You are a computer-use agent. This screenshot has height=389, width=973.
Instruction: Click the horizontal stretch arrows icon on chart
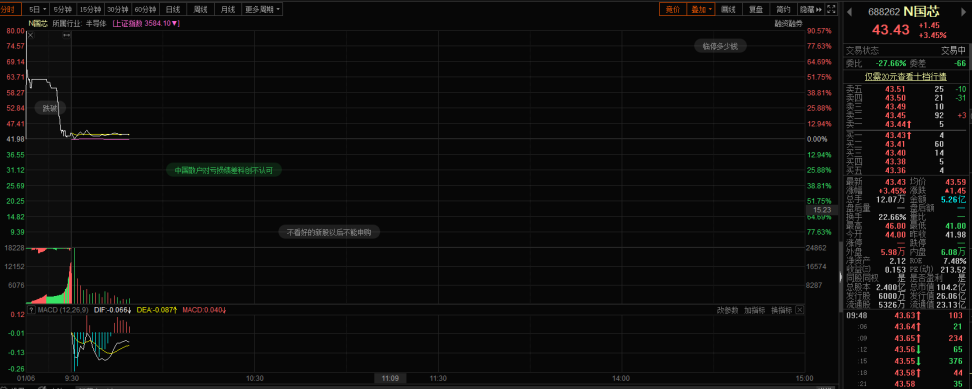click(66, 35)
